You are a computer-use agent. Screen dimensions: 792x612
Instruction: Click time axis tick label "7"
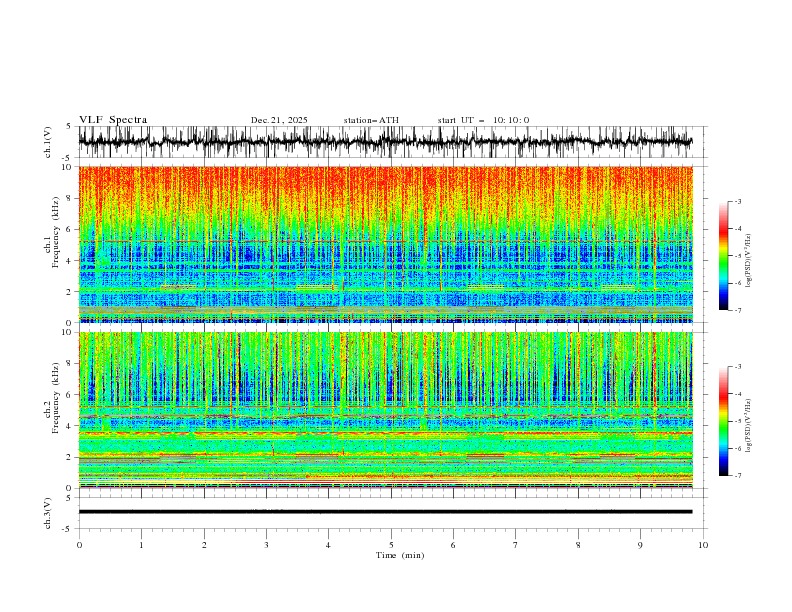point(516,545)
